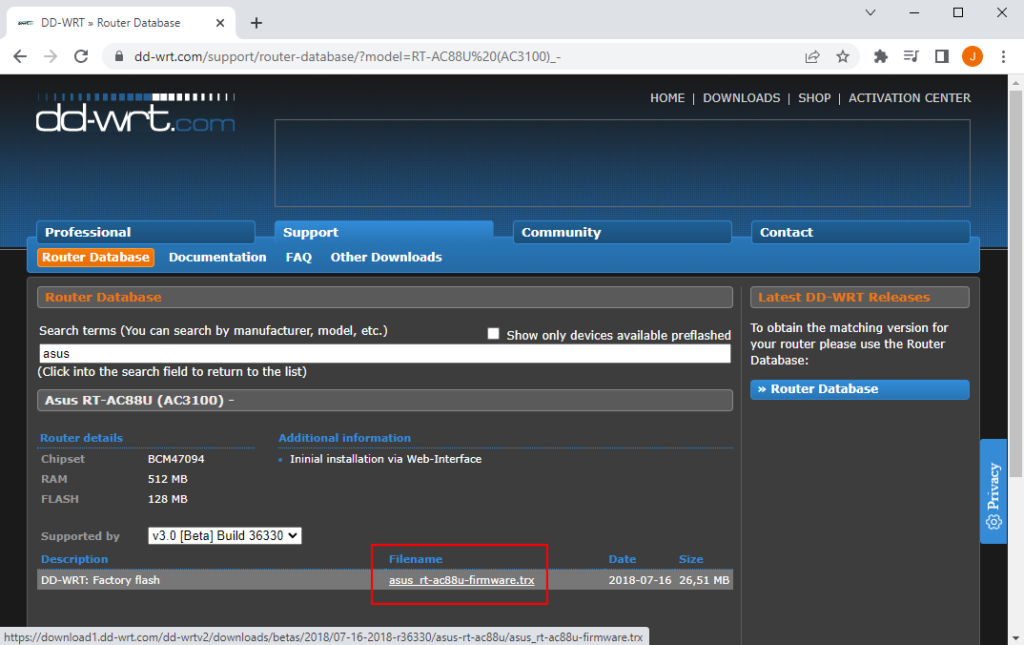1024x645 pixels.
Task: Reload the current page
Action: pos(80,57)
